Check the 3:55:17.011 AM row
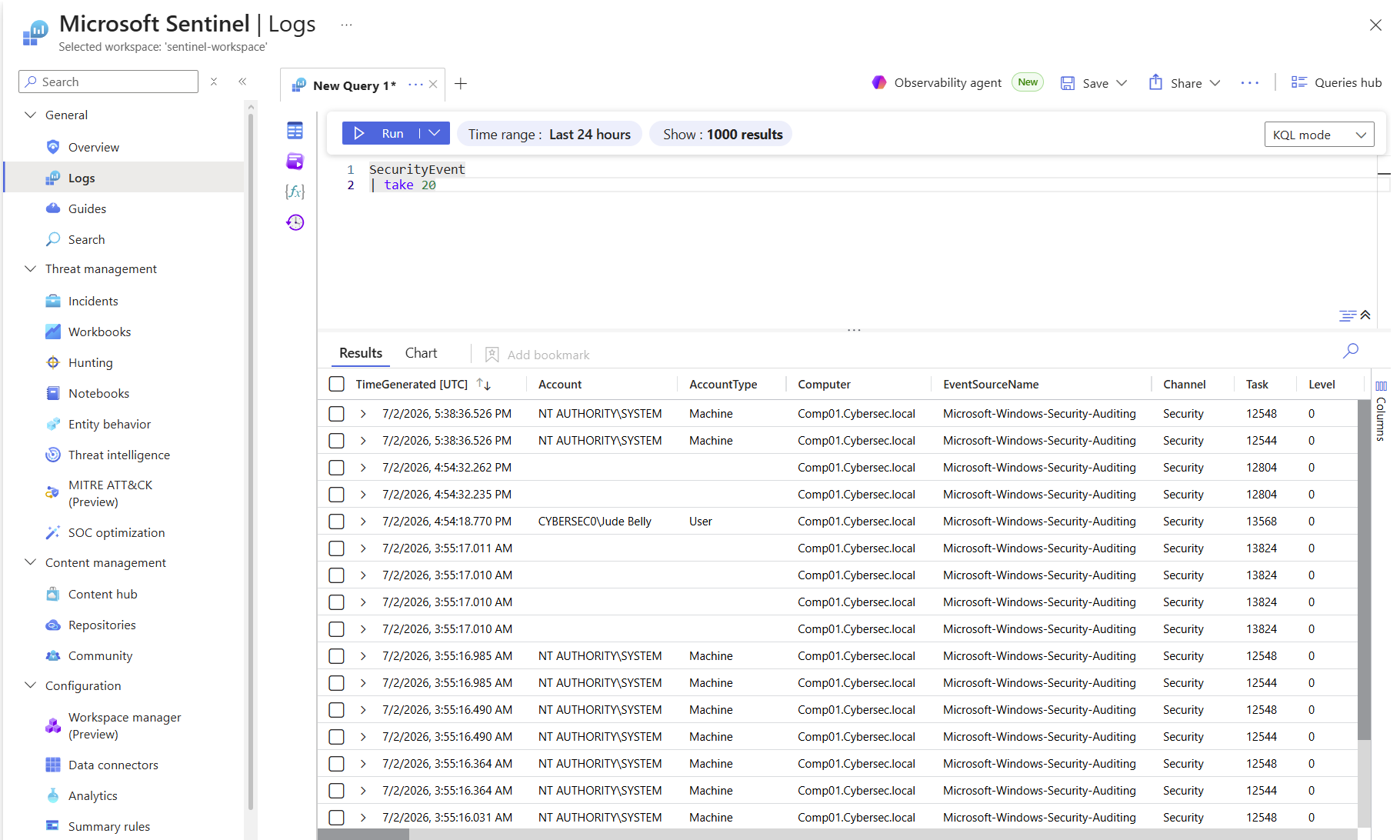 [x=337, y=548]
